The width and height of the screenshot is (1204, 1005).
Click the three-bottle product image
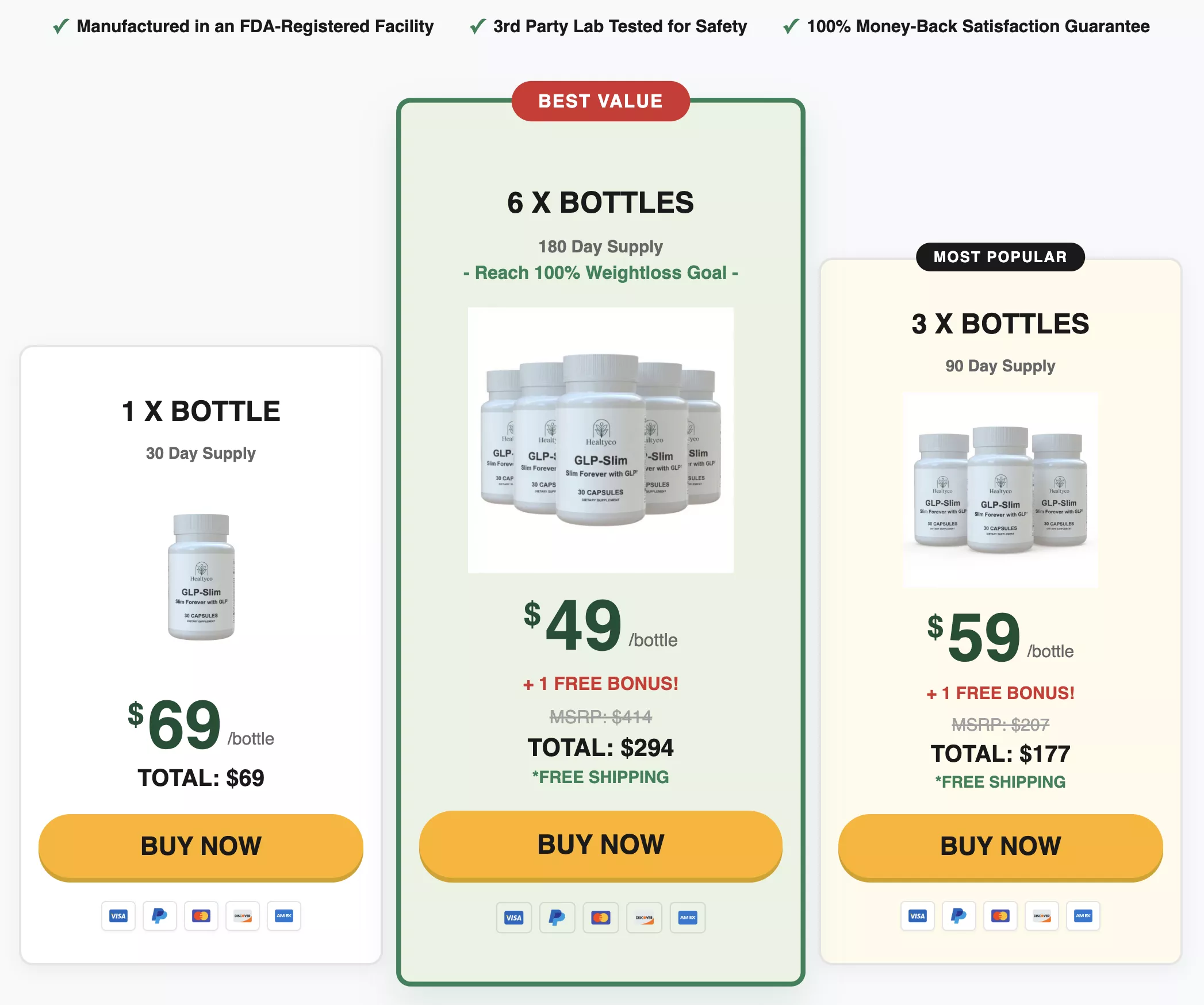click(1000, 490)
